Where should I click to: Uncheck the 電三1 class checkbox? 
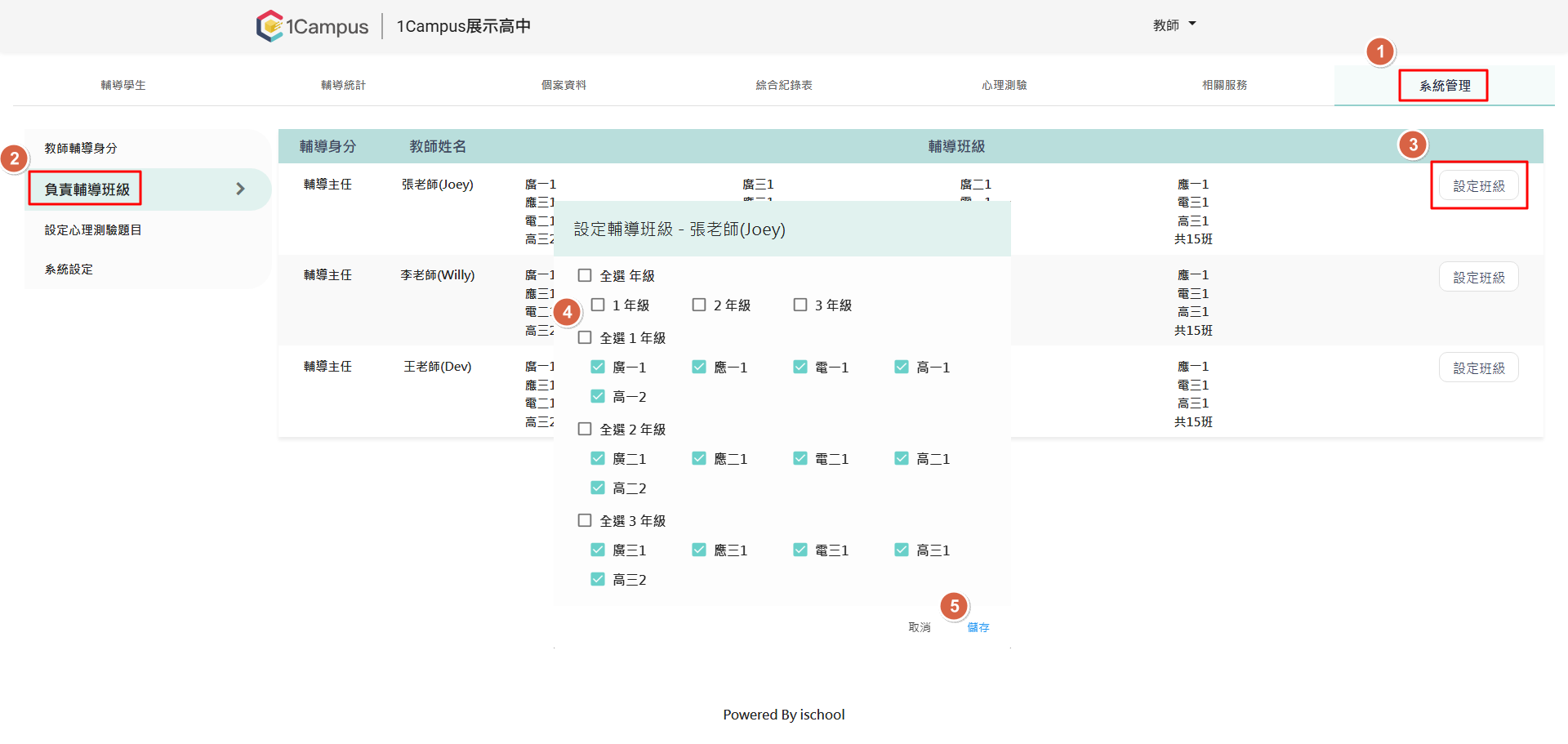[x=800, y=550]
